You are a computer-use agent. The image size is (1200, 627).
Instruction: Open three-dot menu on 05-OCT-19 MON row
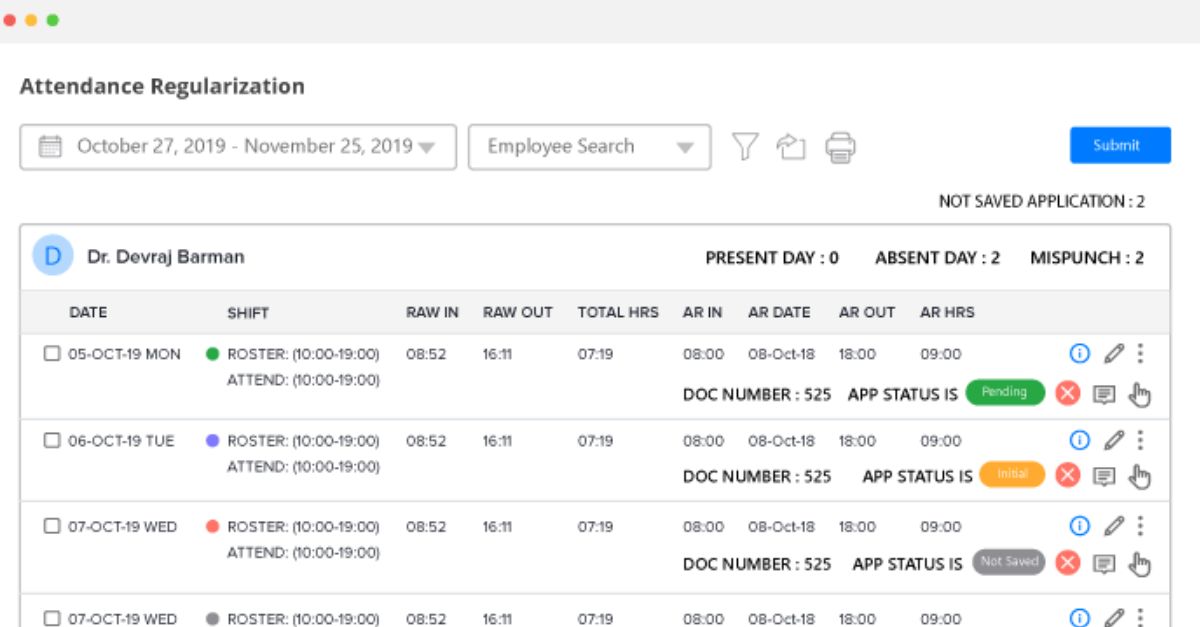1140,354
